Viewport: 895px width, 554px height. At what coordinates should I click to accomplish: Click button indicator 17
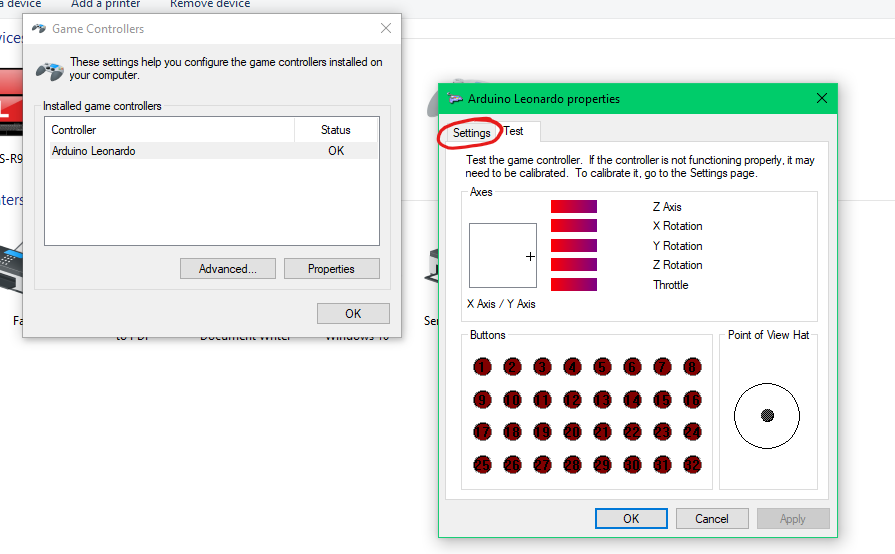click(x=482, y=432)
